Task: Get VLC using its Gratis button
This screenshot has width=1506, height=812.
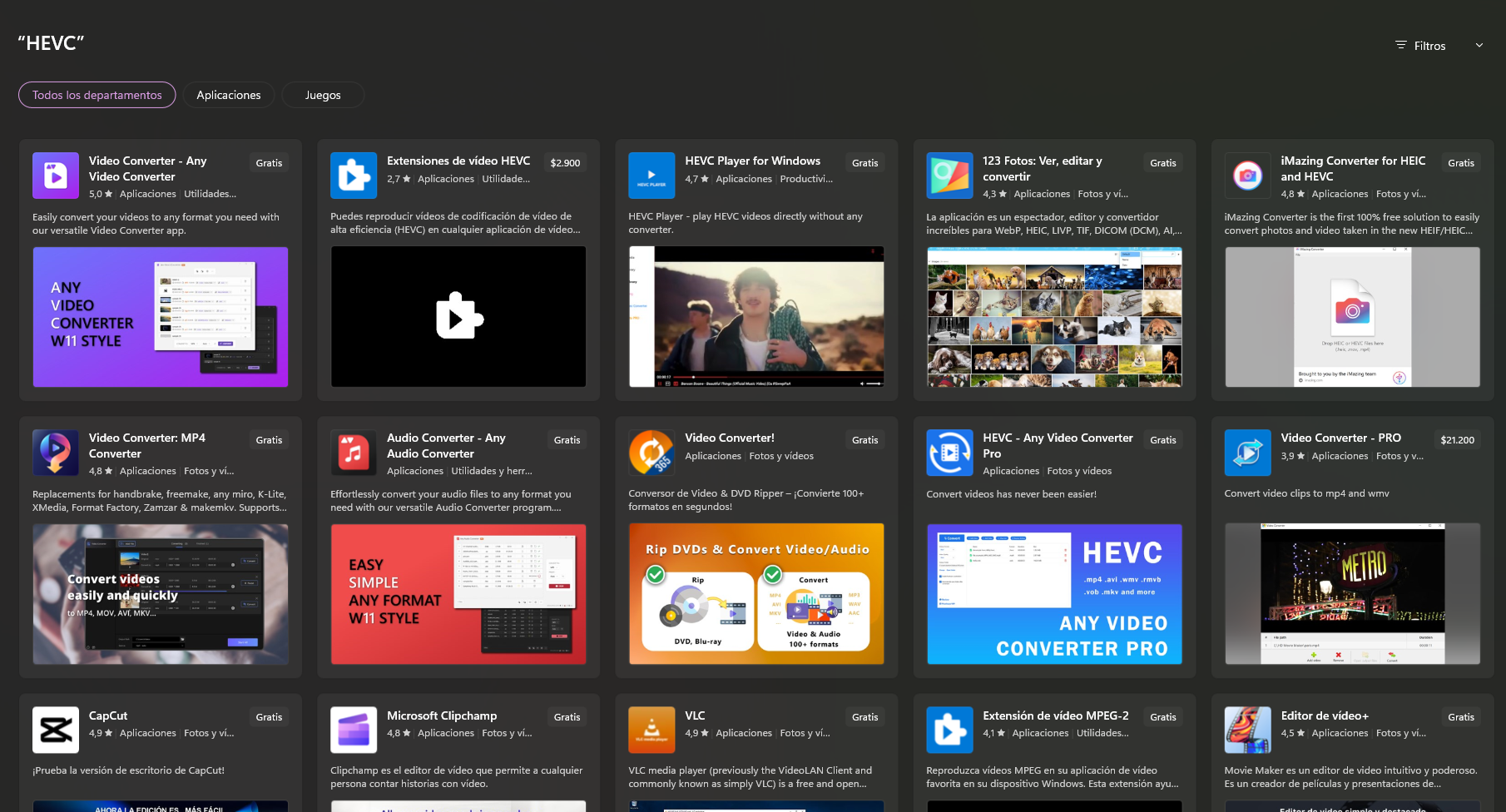Action: point(864,717)
